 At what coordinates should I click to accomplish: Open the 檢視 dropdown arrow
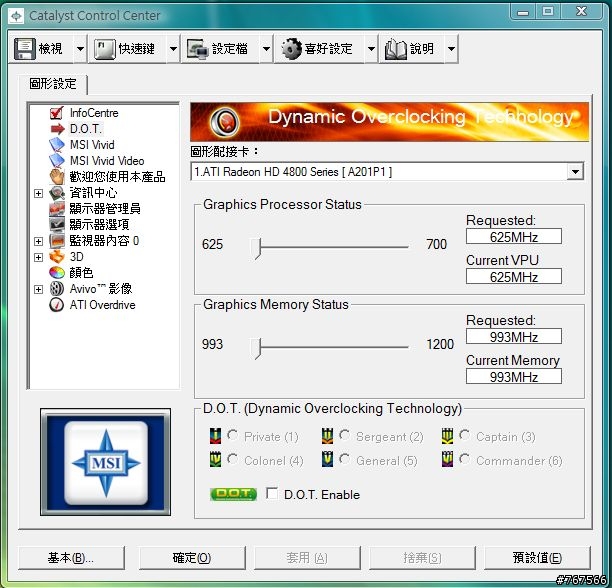pos(80,49)
